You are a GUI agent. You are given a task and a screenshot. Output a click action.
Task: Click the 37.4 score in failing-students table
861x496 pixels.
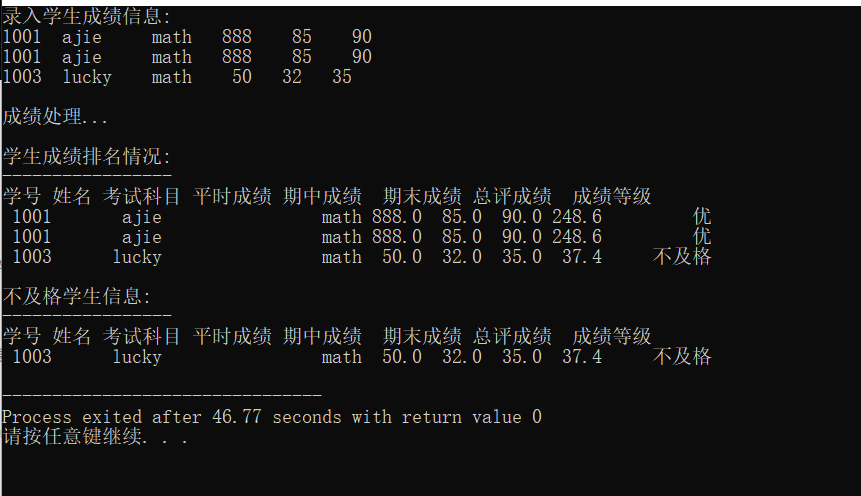(582, 357)
